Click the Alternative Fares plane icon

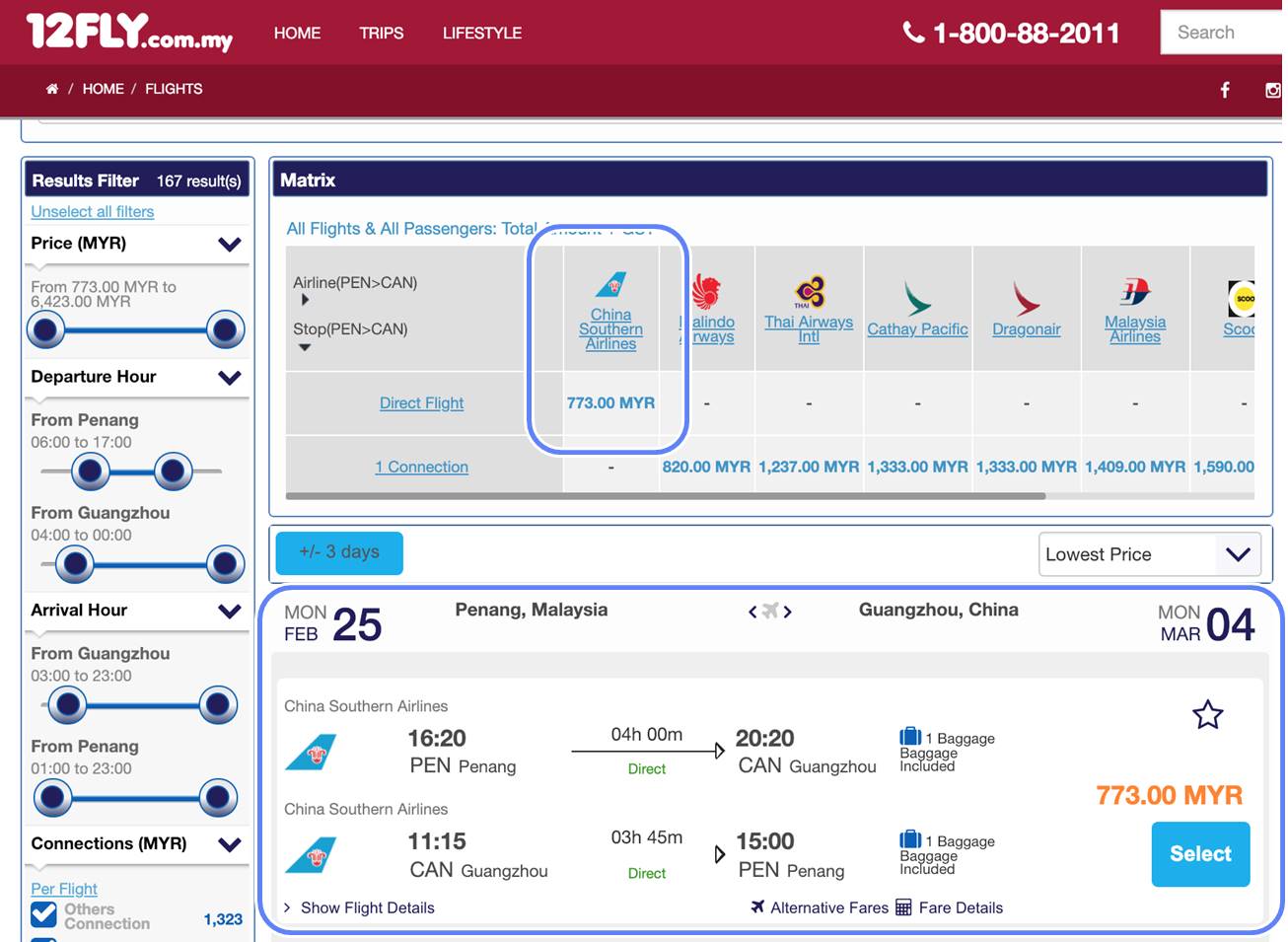pyautogui.click(x=757, y=906)
